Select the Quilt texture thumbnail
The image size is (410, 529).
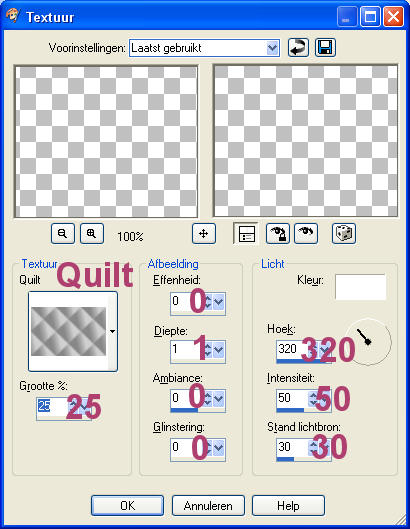[69, 331]
